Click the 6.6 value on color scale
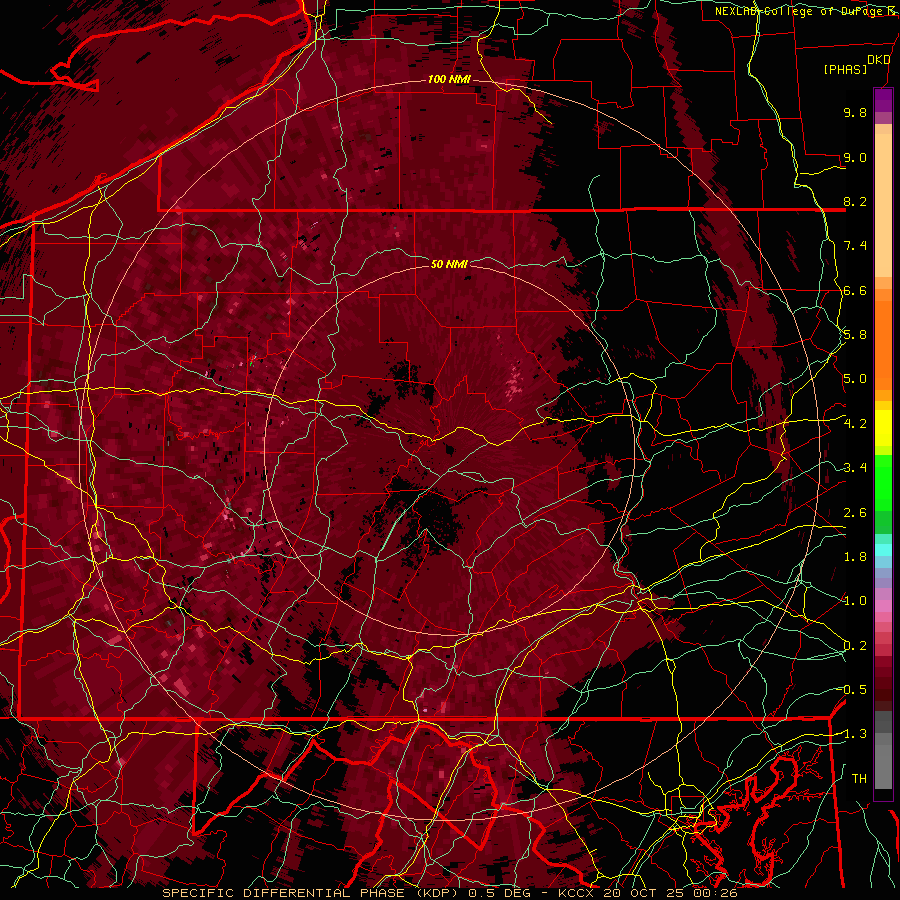Image resolution: width=900 pixels, height=900 pixels. (x=855, y=290)
